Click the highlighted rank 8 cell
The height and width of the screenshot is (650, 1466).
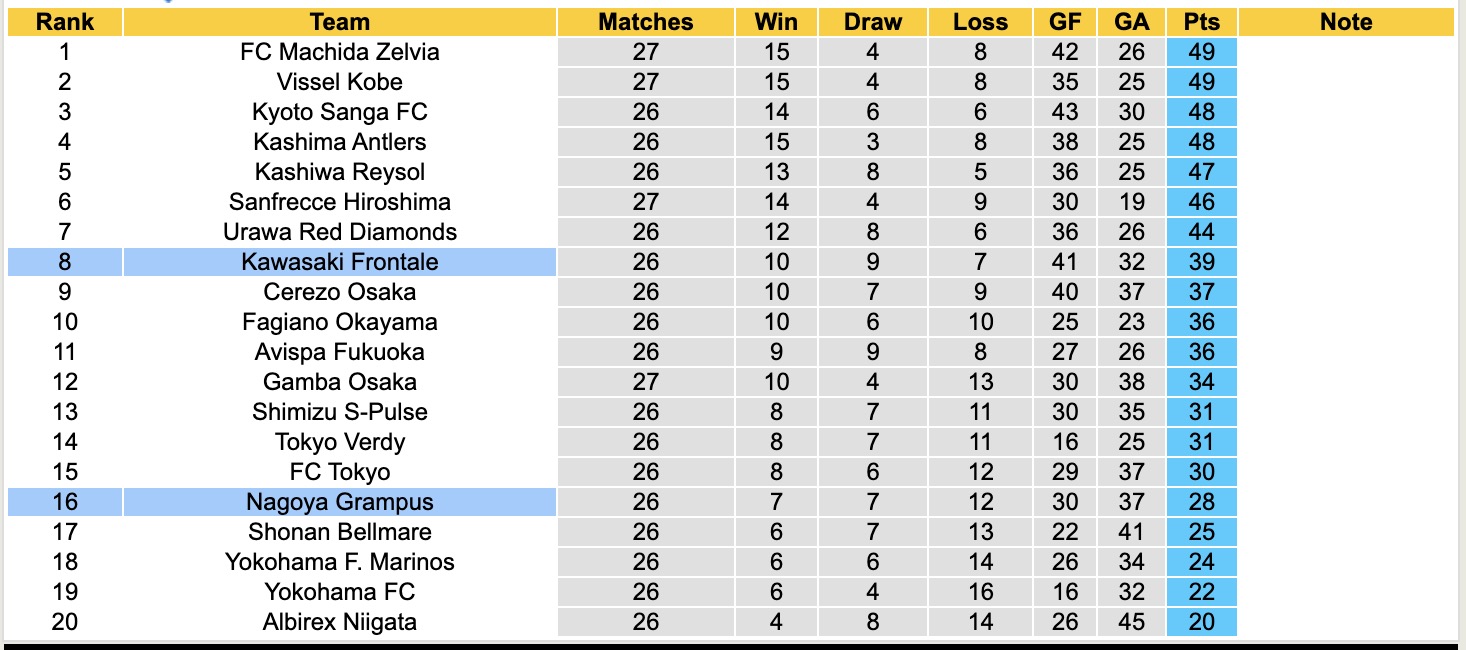64,262
